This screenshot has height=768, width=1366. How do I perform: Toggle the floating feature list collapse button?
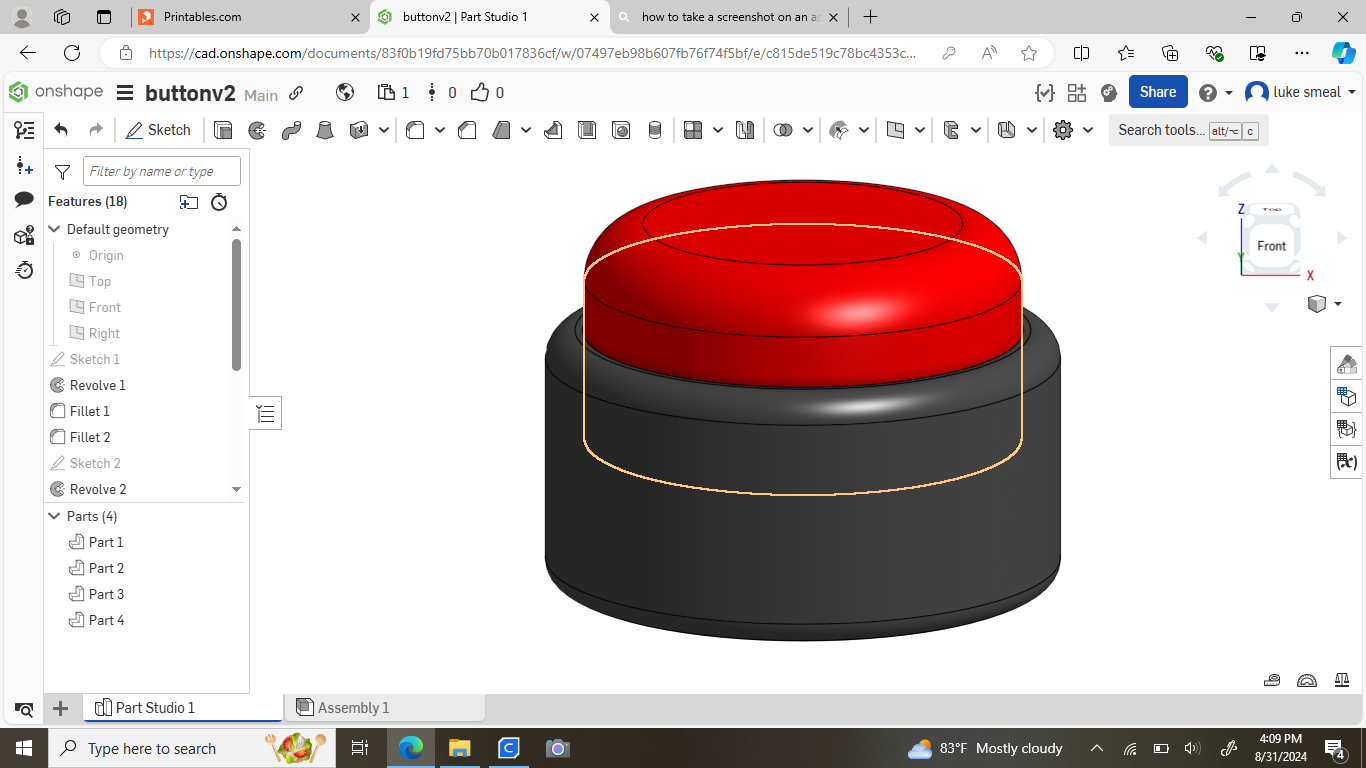click(x=265, y=414)
